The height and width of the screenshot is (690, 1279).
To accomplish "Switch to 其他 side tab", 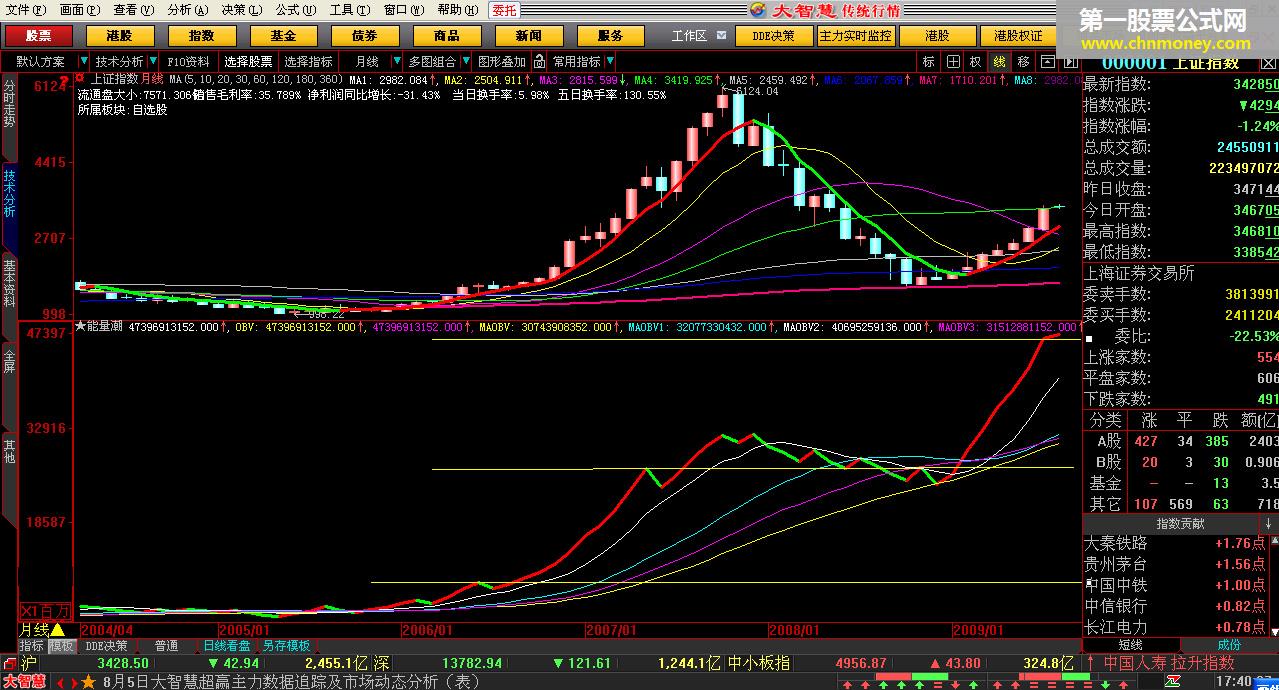I will pyautogui.click(x=9, y=451).
